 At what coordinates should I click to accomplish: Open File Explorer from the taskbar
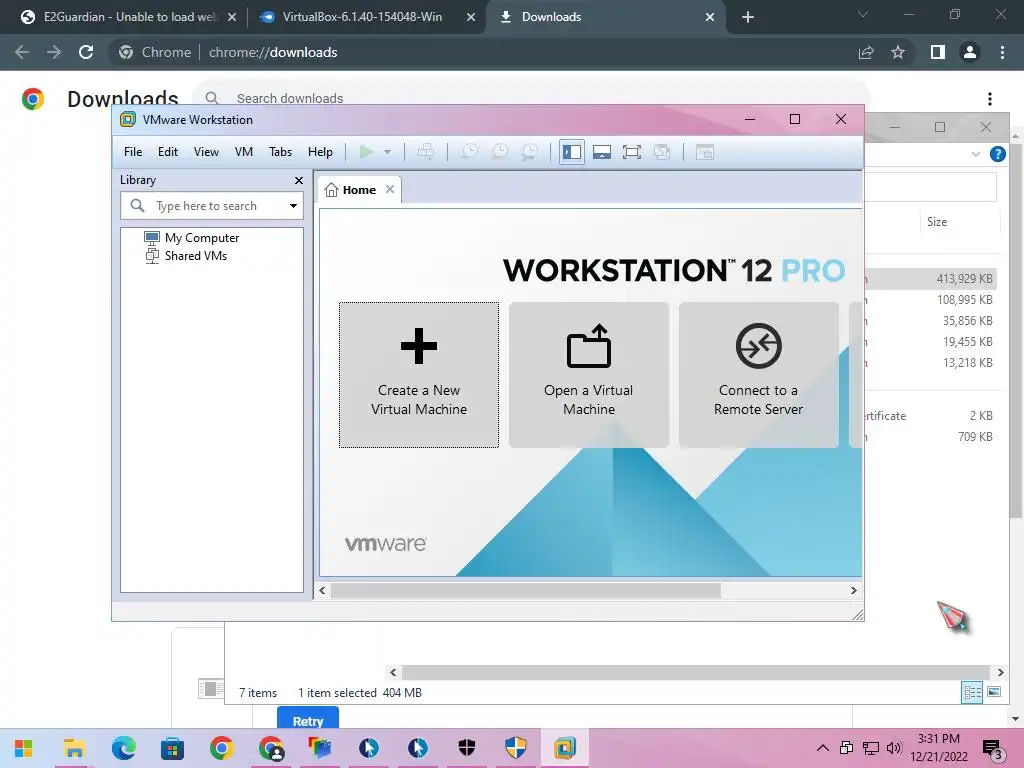tap(74, 748)
